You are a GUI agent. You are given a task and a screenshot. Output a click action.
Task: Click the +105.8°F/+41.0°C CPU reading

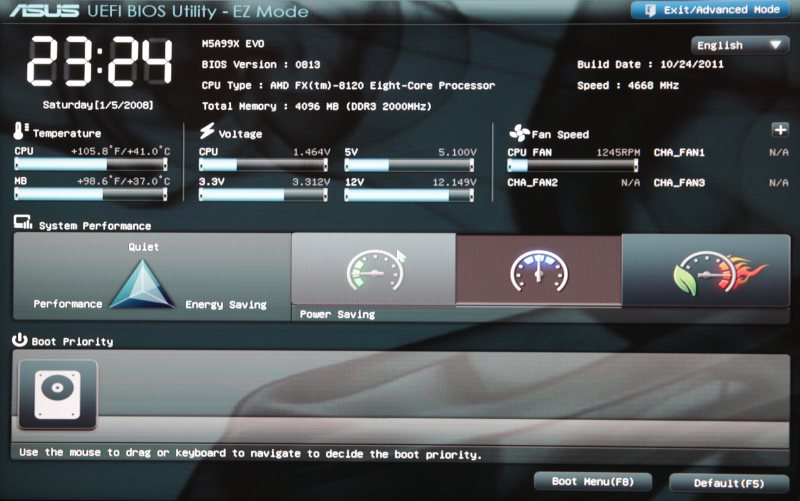click(x=120, y=151)
